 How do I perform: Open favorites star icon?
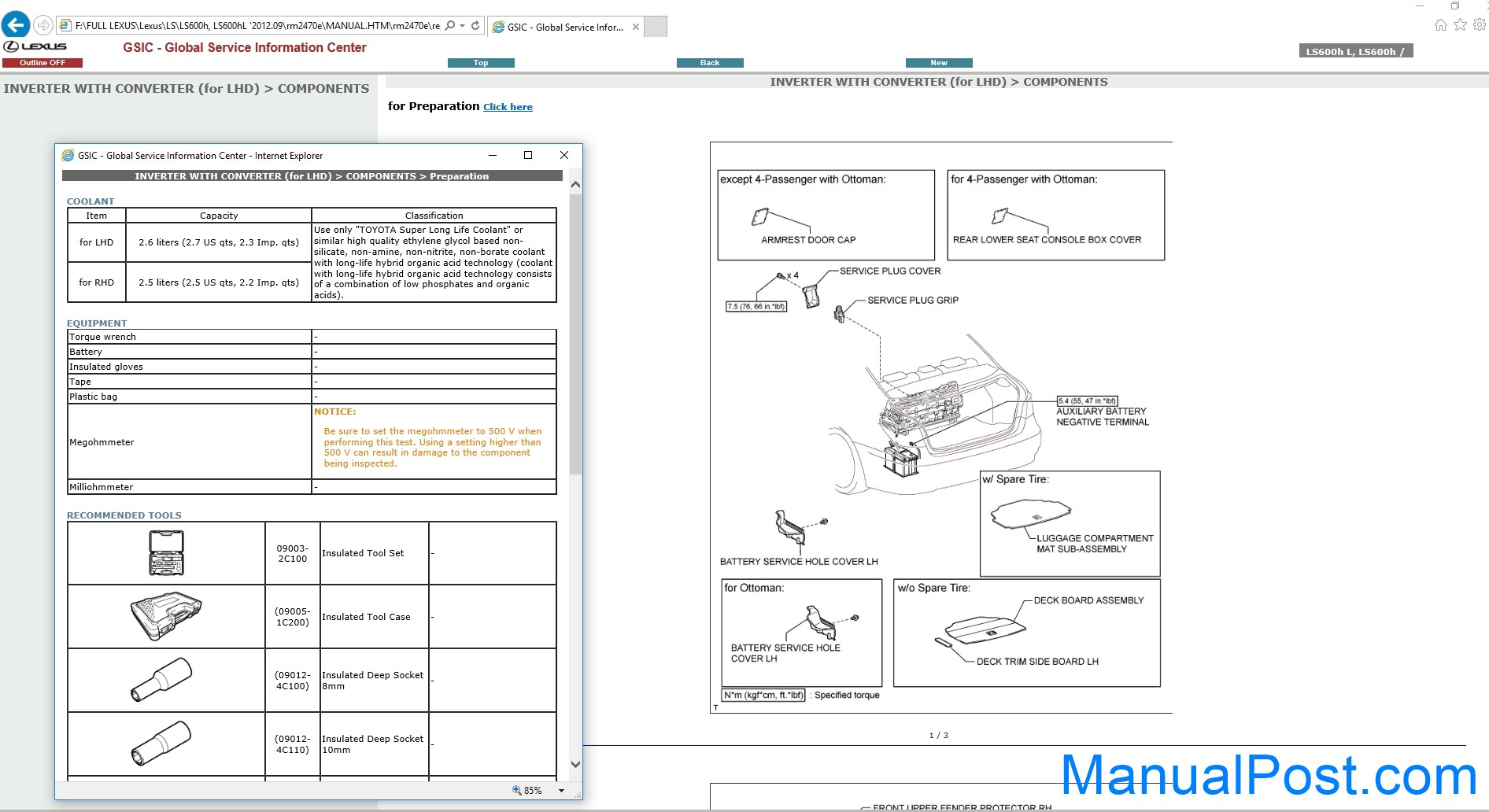tap(1460, 25)
